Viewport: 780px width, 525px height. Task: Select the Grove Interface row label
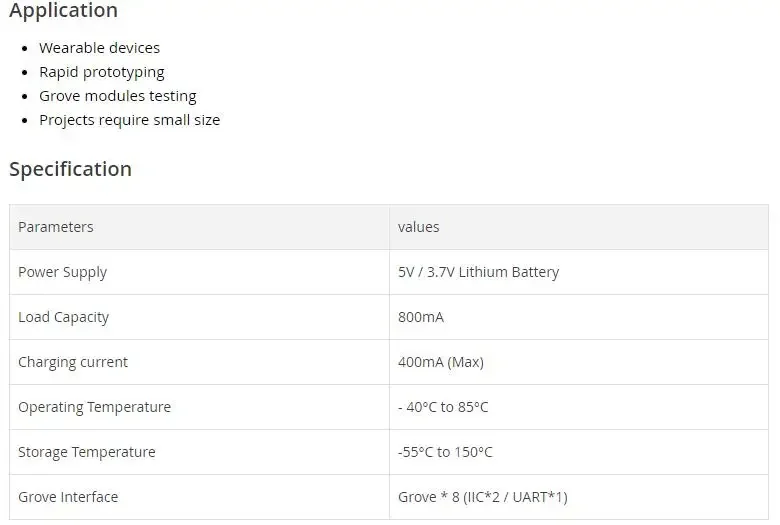click(68, 497)
